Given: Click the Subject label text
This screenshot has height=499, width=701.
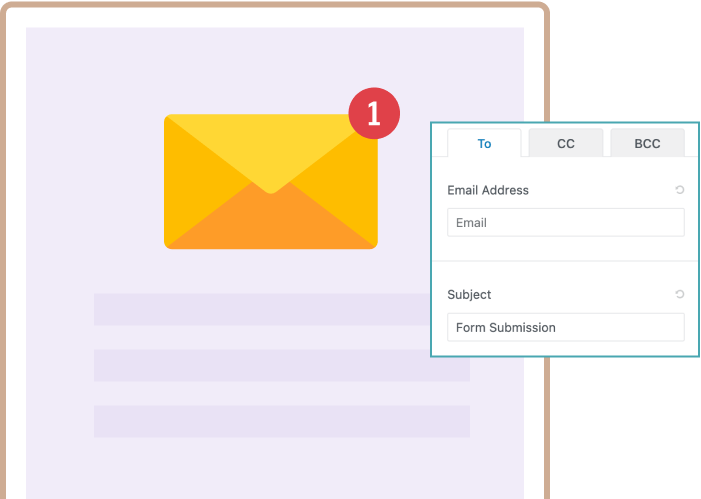Looking at the screenshot, I should pyautogui.click(x=469, y=295).
